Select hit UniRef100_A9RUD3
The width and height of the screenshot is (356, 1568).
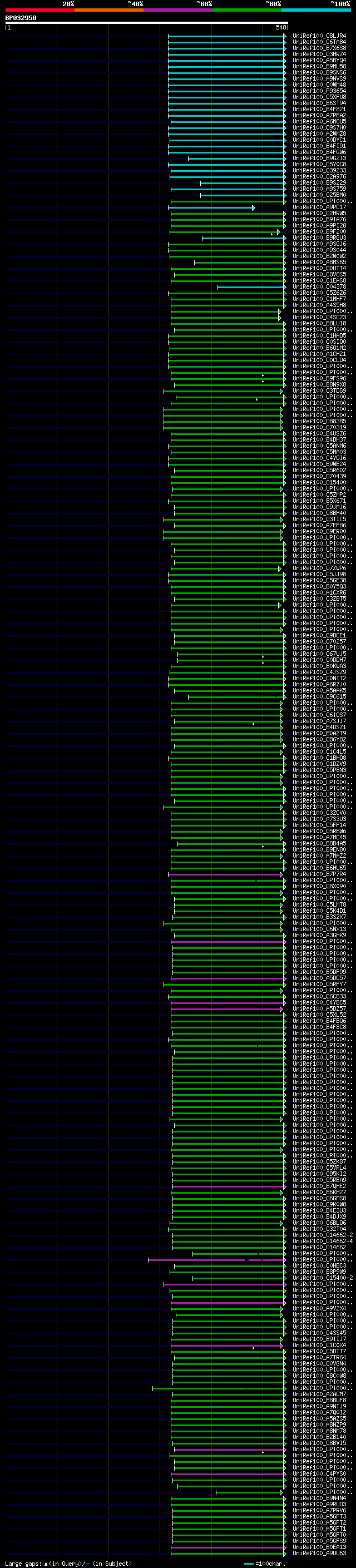319,1504
